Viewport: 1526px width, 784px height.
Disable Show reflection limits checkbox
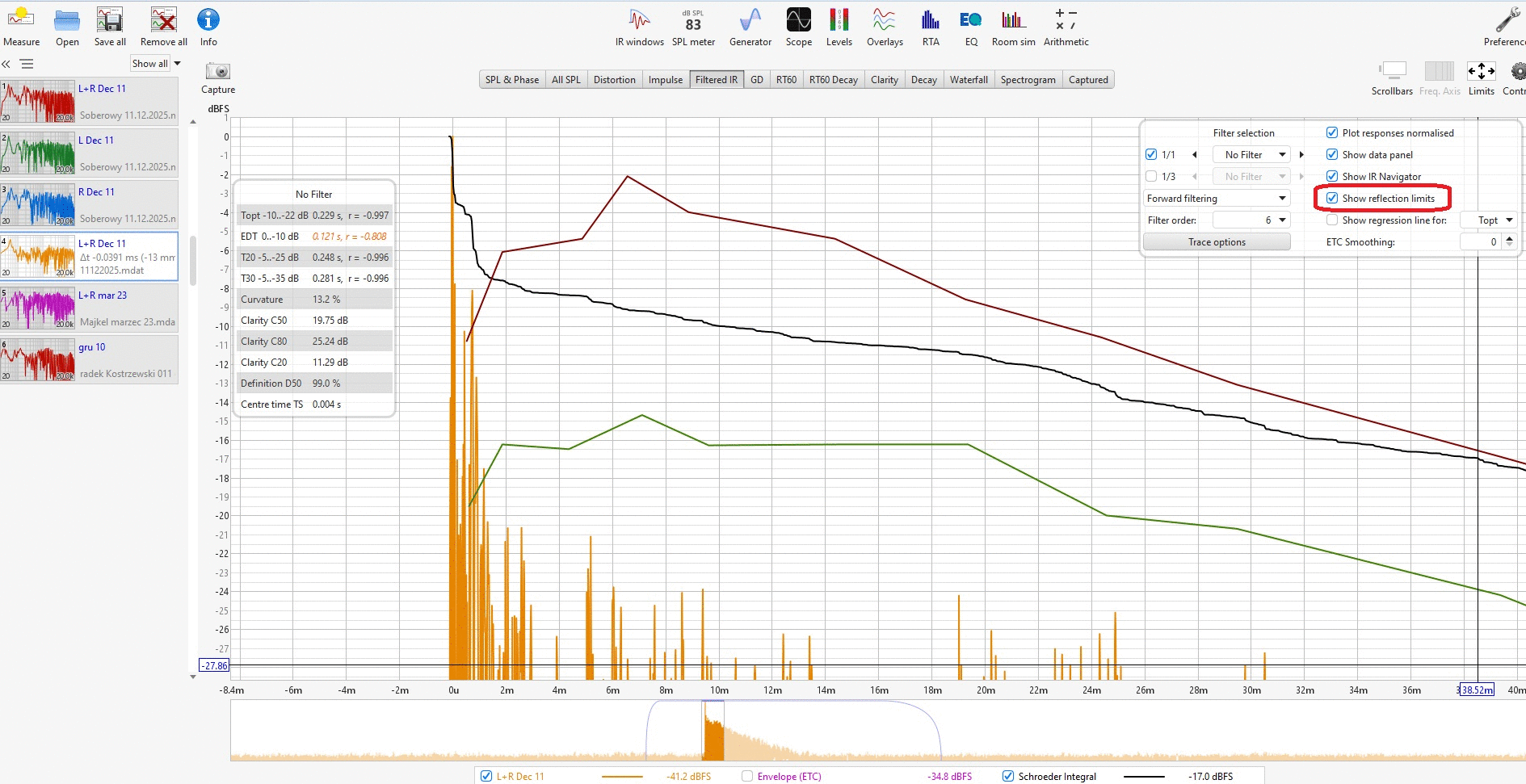click(1332, 198)
